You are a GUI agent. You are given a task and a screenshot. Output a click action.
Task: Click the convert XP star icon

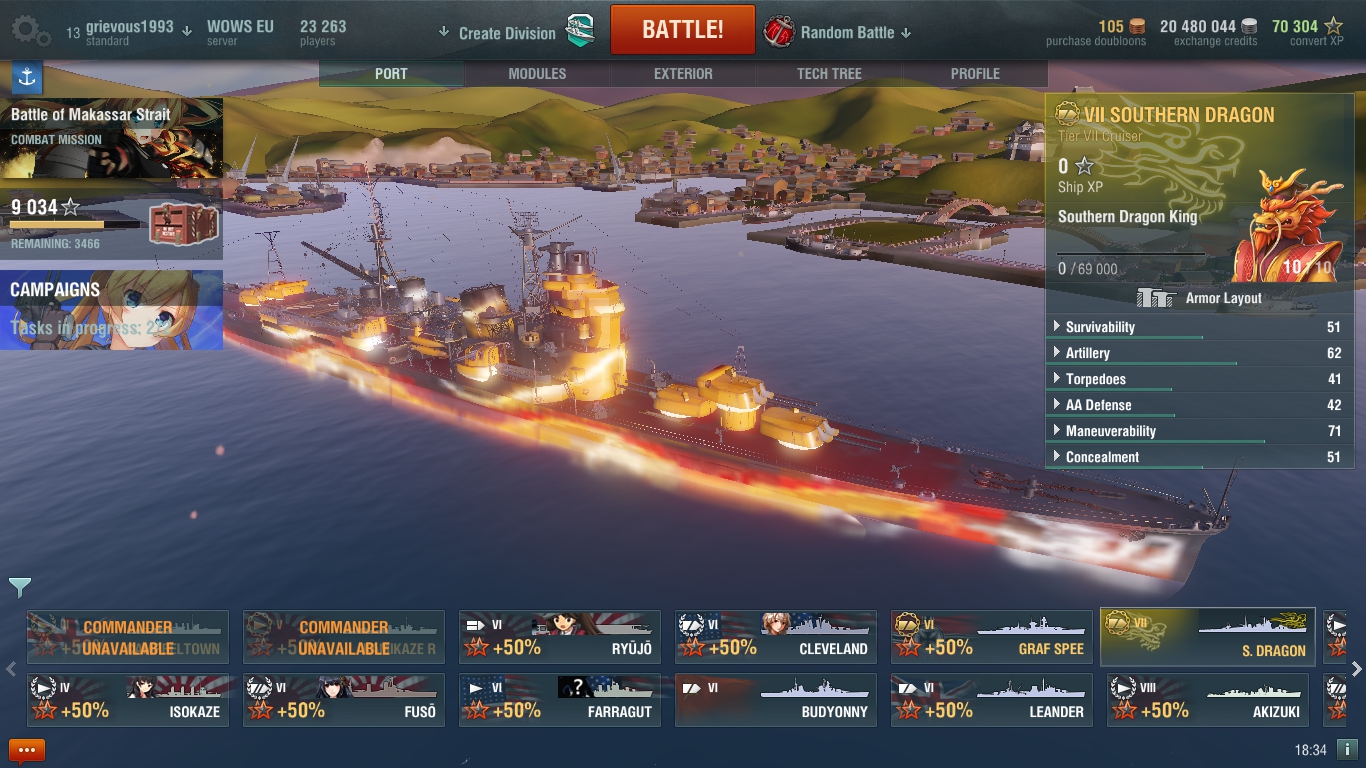(1334, 26)
